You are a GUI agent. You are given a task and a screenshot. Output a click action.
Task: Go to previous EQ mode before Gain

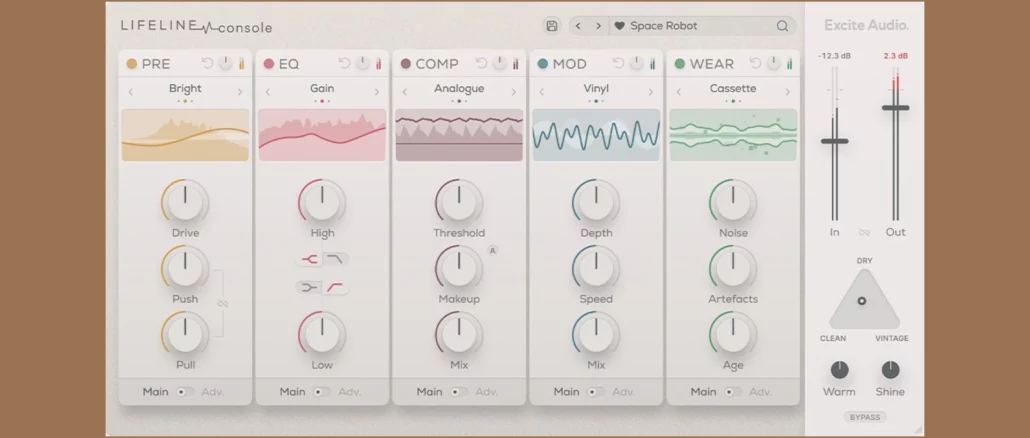(267, 92)
